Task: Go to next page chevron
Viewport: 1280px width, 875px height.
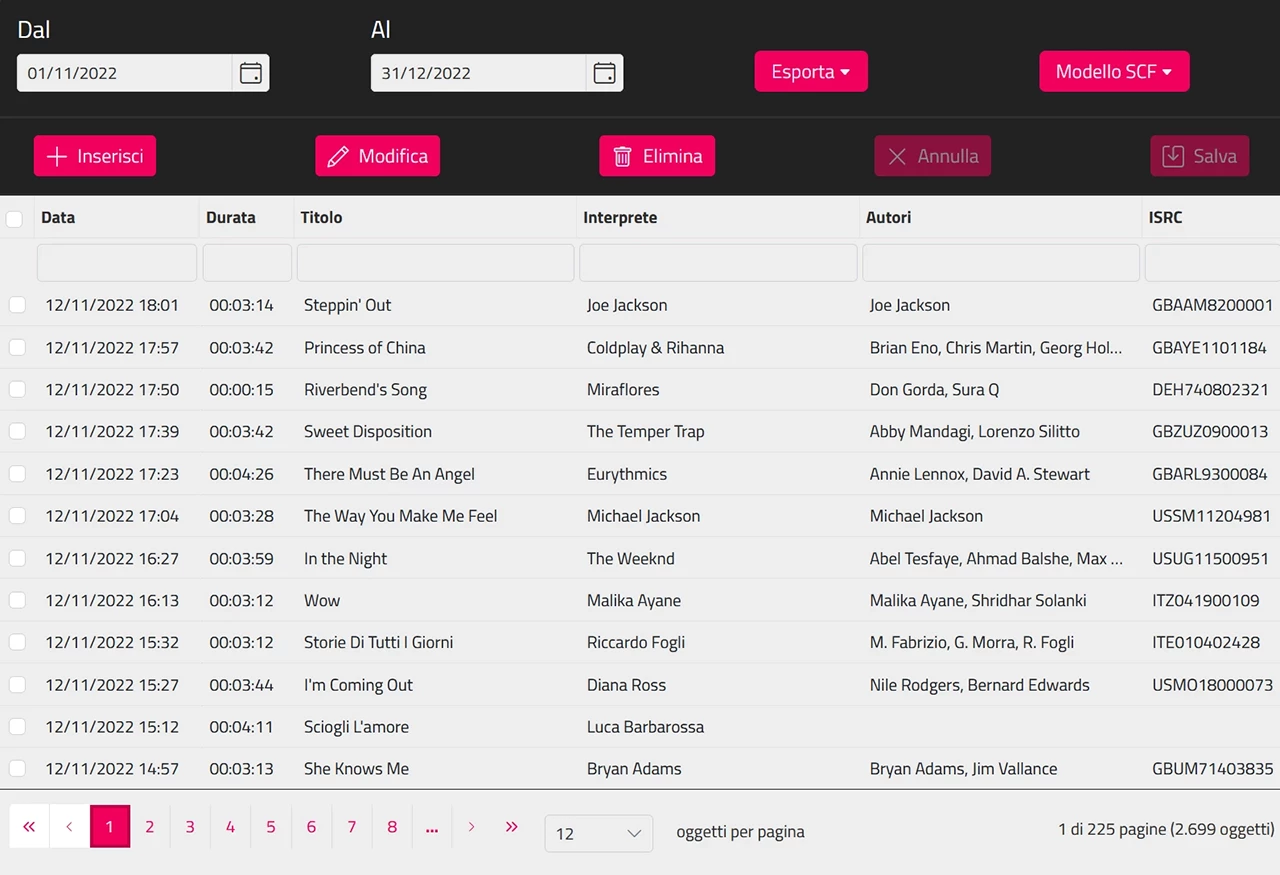Action: point(472,827)
